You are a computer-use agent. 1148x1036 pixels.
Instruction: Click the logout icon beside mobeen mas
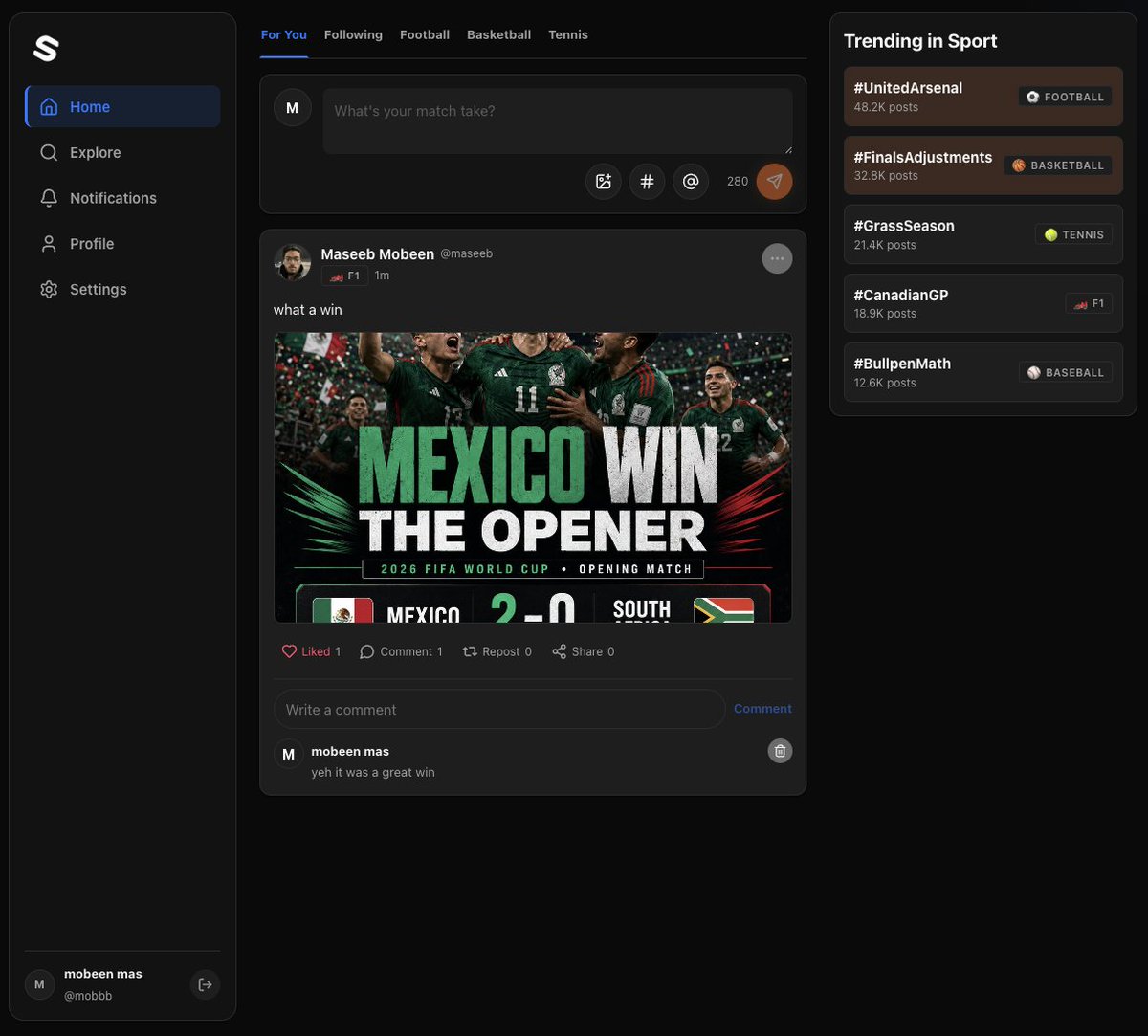(205, 984)
